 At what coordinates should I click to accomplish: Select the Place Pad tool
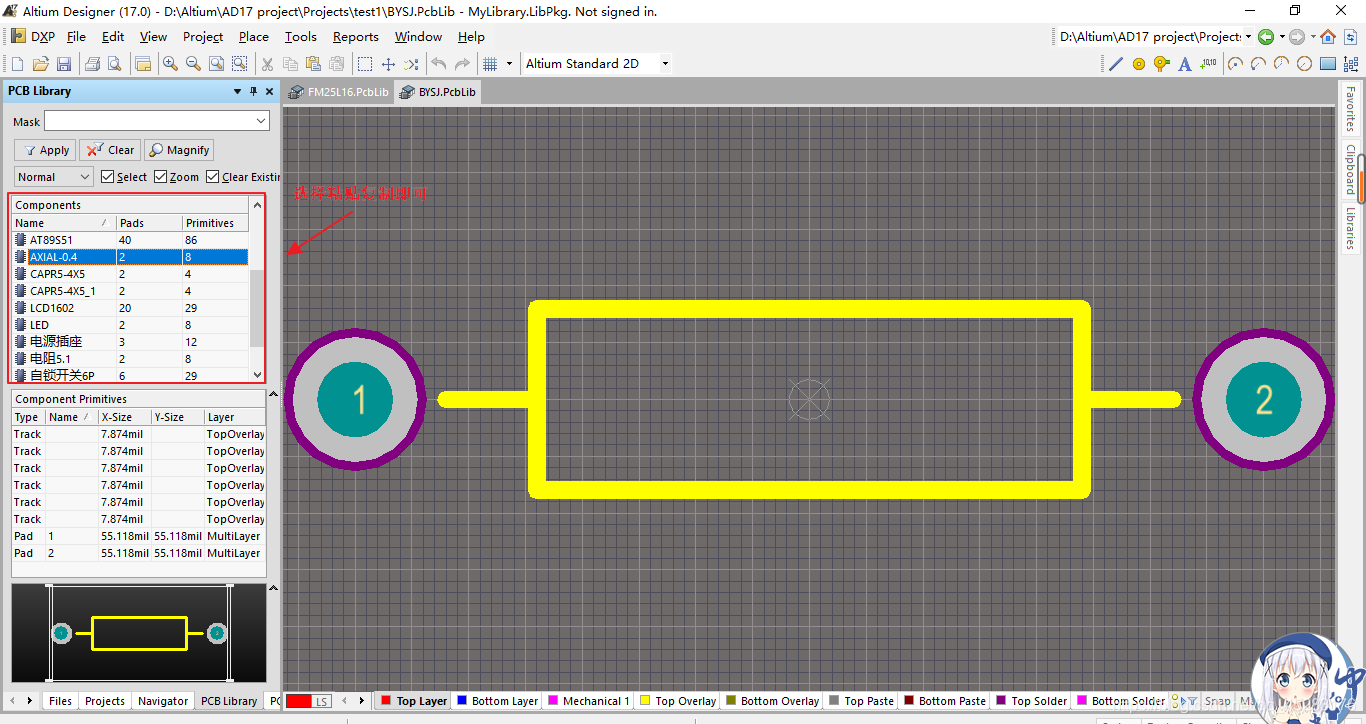[1139, 64]
